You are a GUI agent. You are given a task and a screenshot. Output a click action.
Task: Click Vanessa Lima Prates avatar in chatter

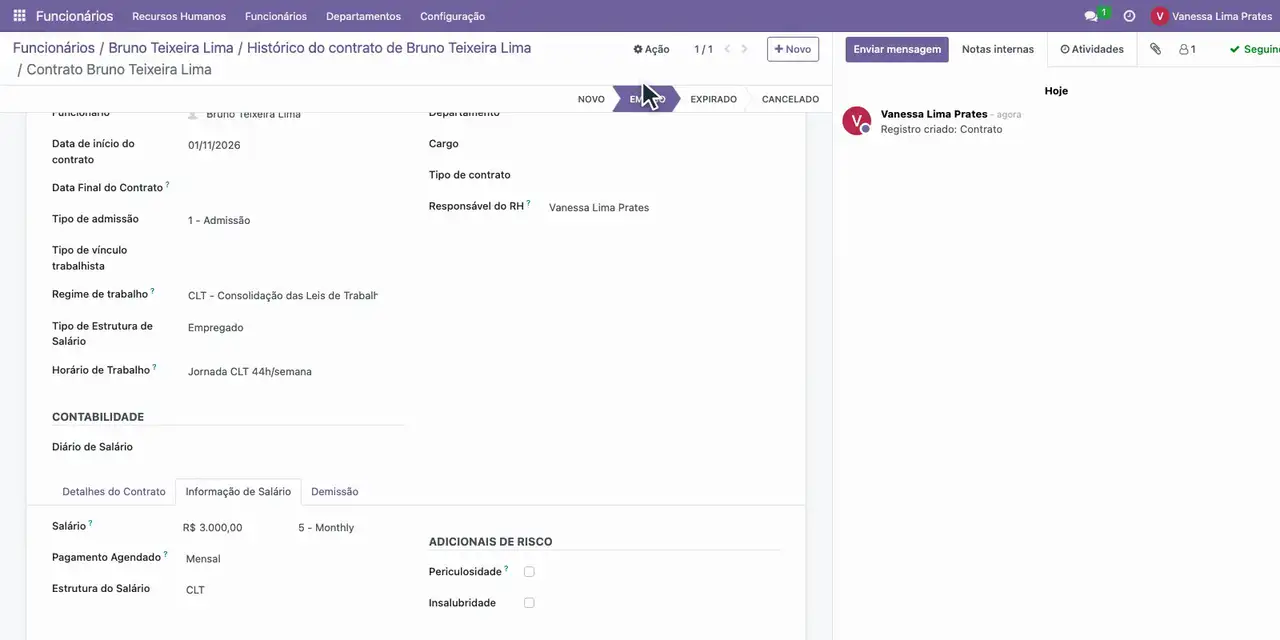pos(857,121)
